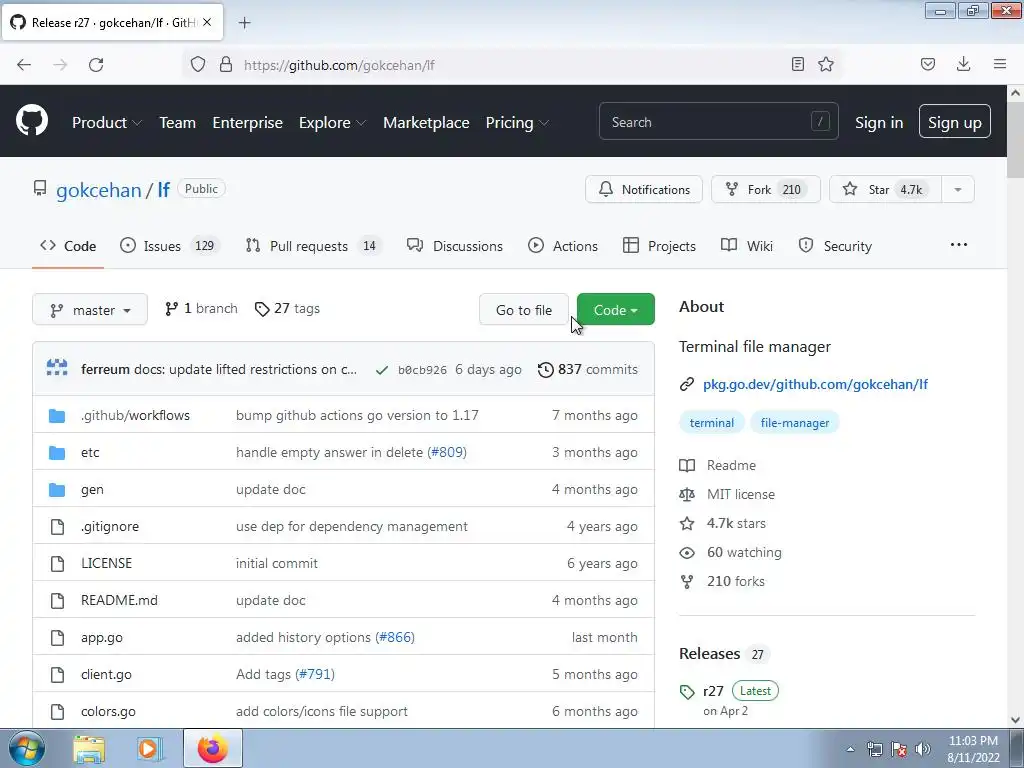Click the Fork button

(765, 189)
